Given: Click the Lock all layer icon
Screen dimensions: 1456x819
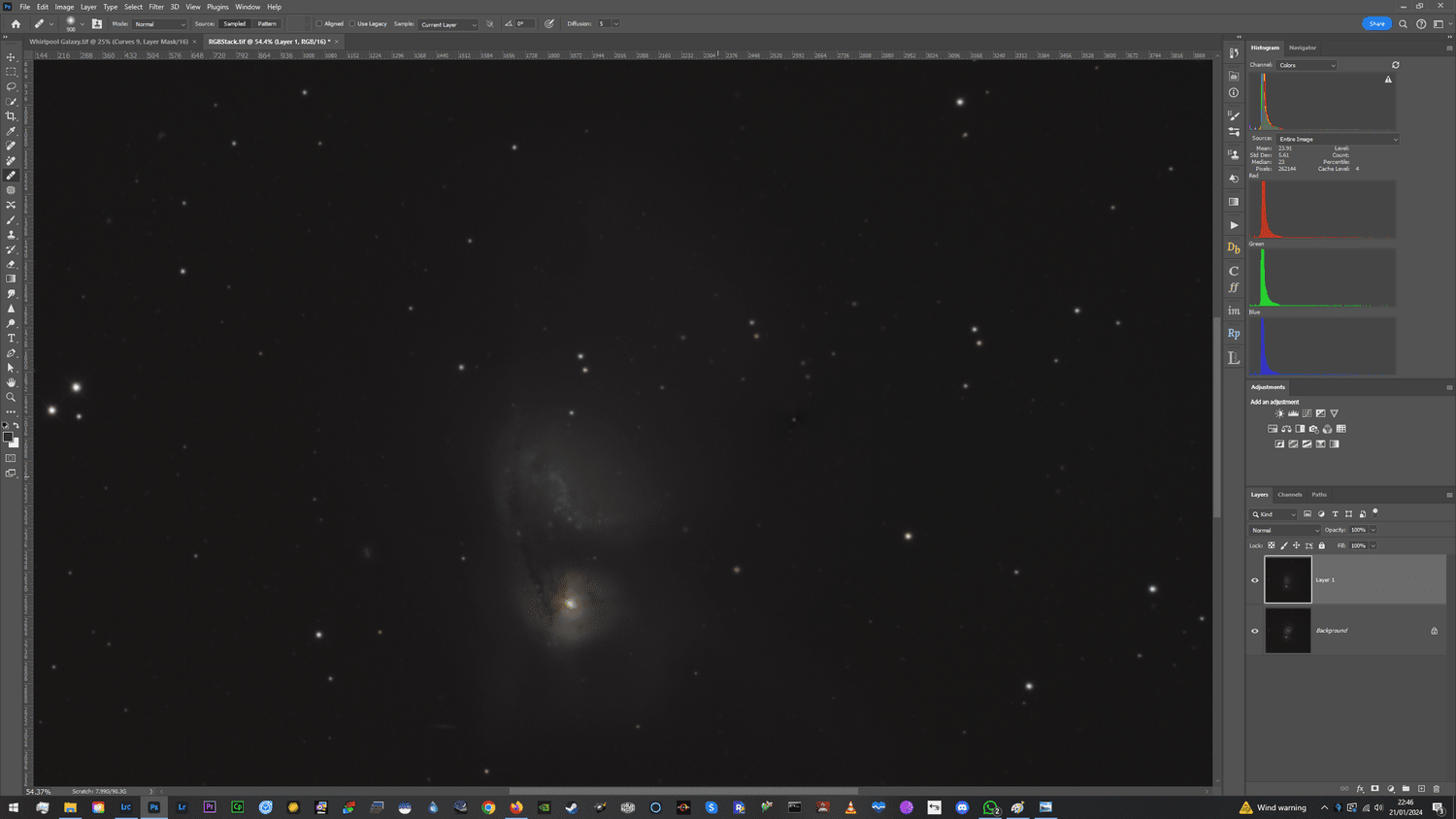Looking at the screenshot, I should click(x=1322, y=545).
